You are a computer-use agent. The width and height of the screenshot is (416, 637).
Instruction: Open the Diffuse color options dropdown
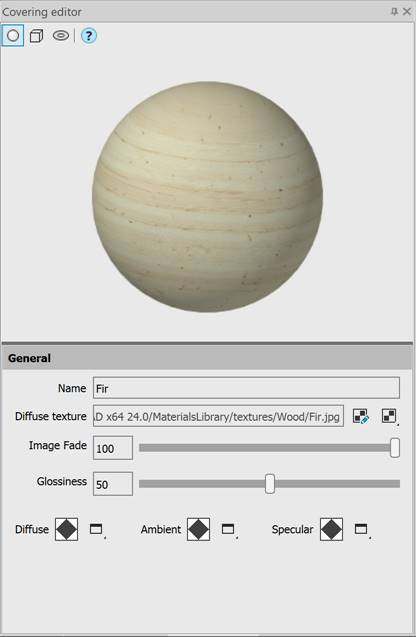pyautogui.click(x=97, y=529)
